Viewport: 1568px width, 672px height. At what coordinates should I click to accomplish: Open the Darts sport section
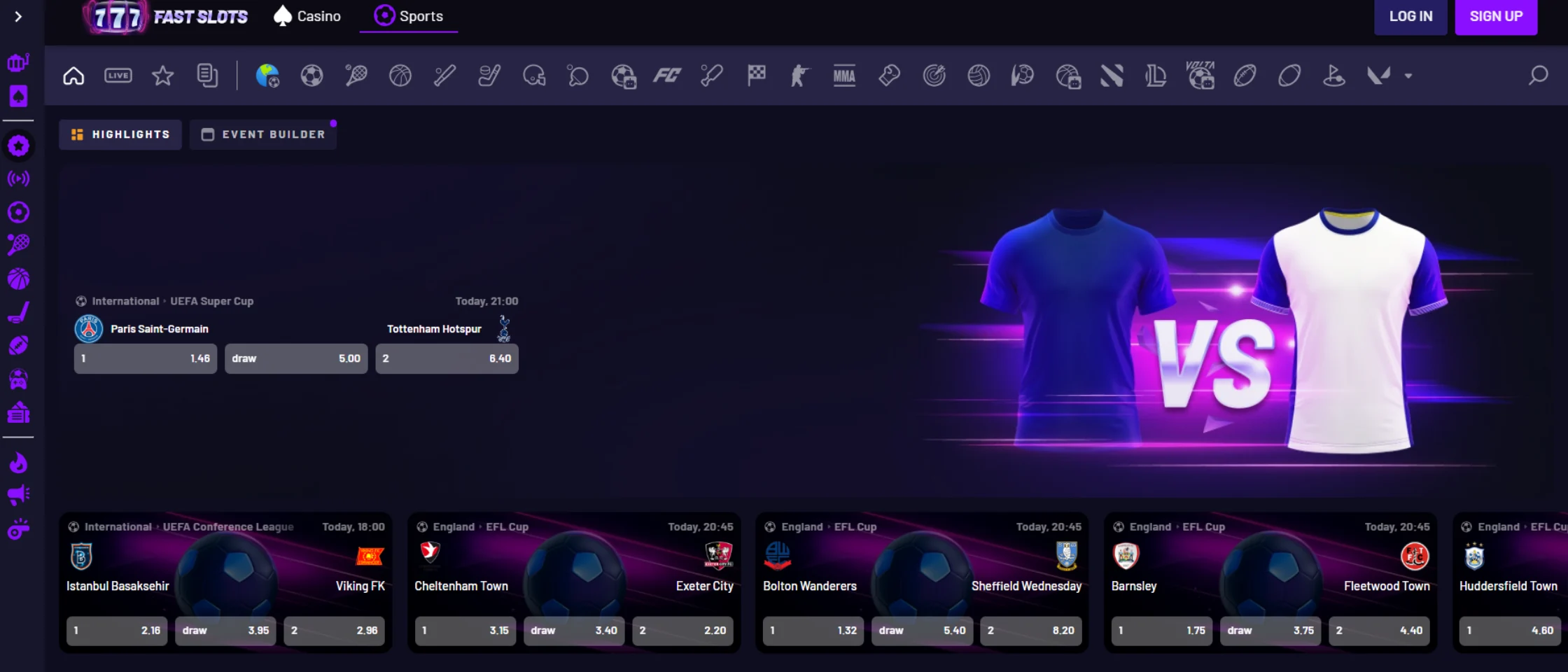[934, 76]
